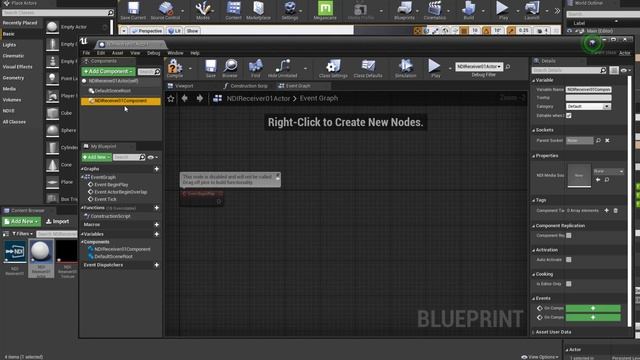Toggle the Is Editor Only checkbox
640x360 pixels.
pos(569,284)
